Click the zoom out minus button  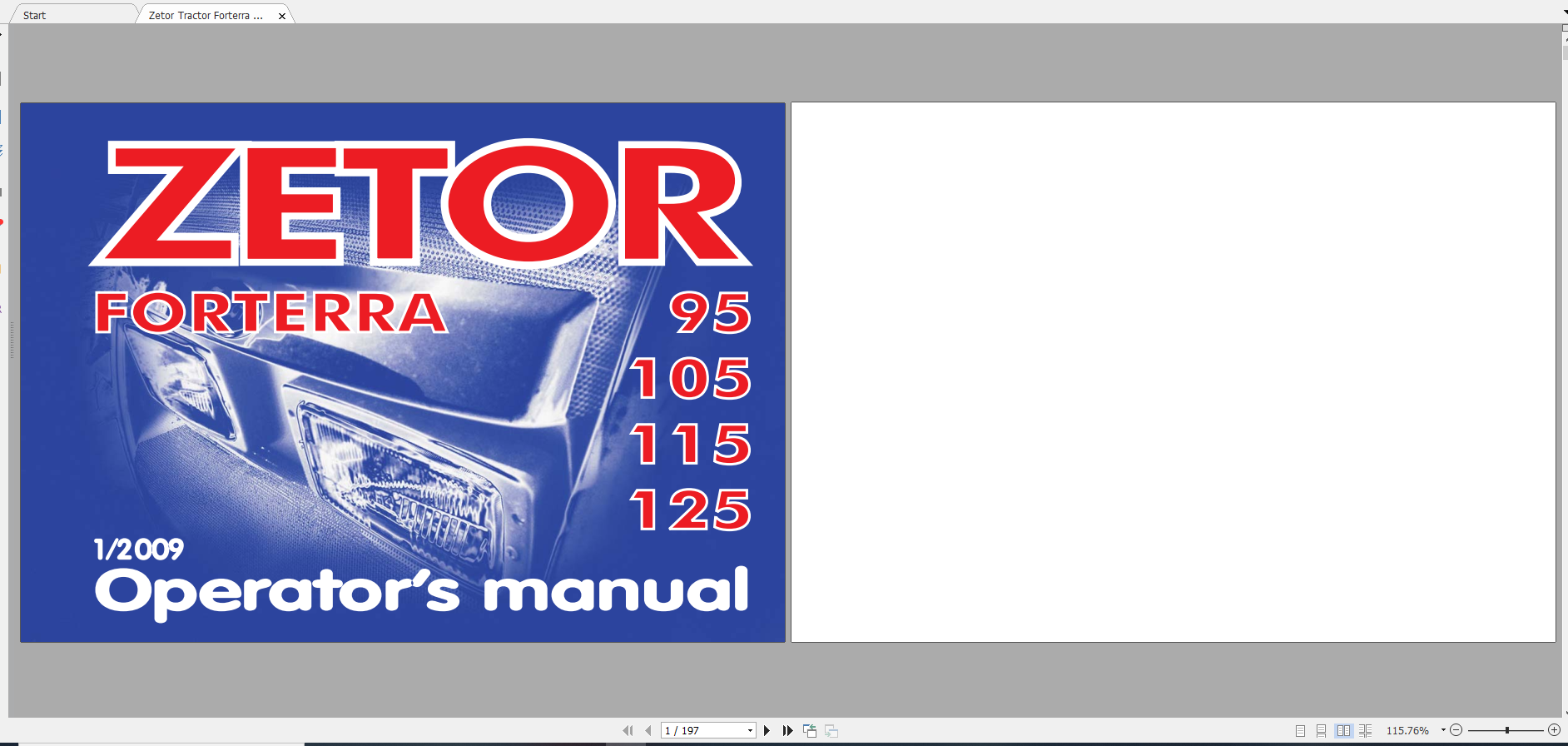[x=1456, y=730]
